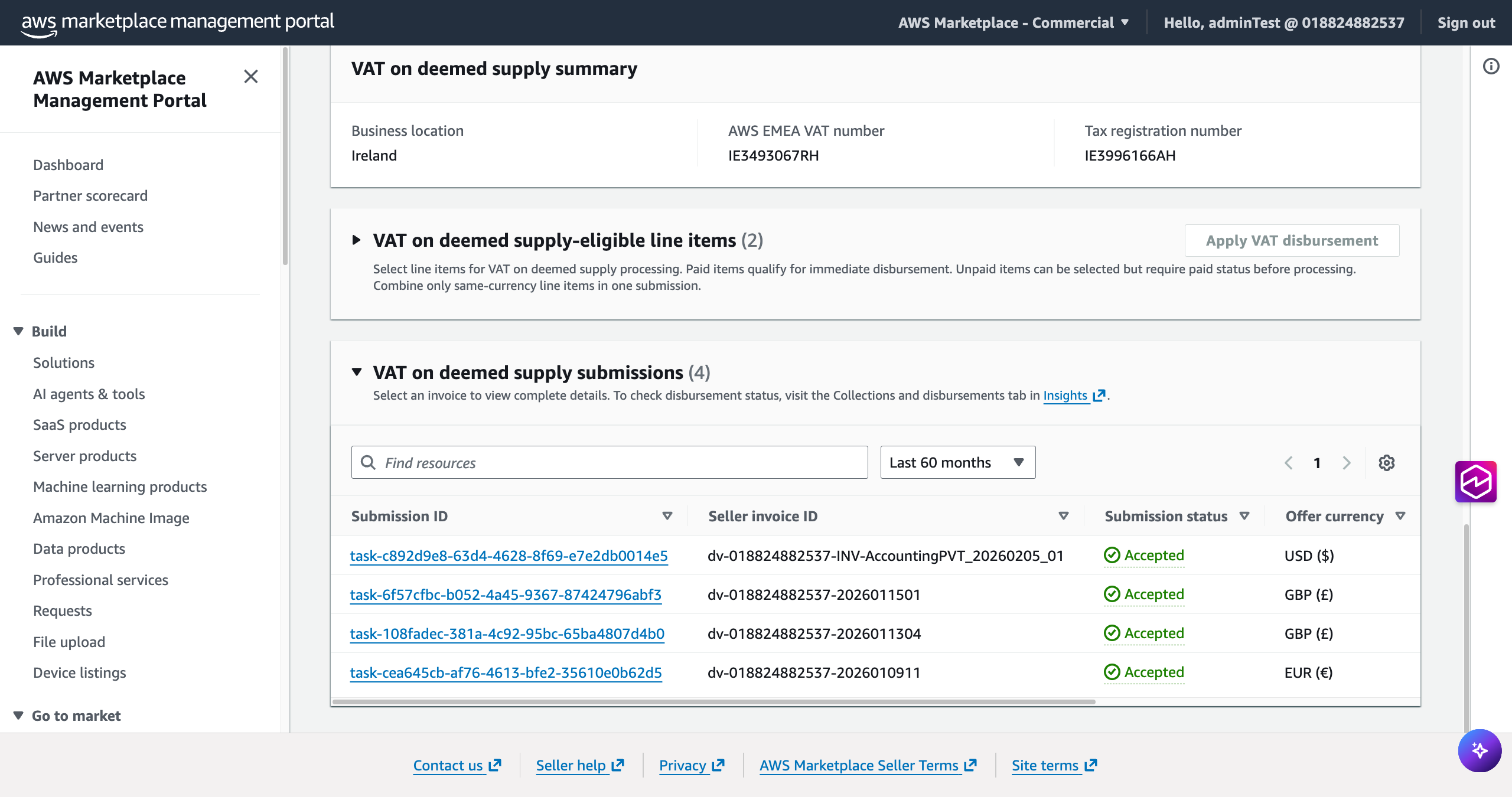
Task: Go to News and events
Action: [x=89, y=227]
